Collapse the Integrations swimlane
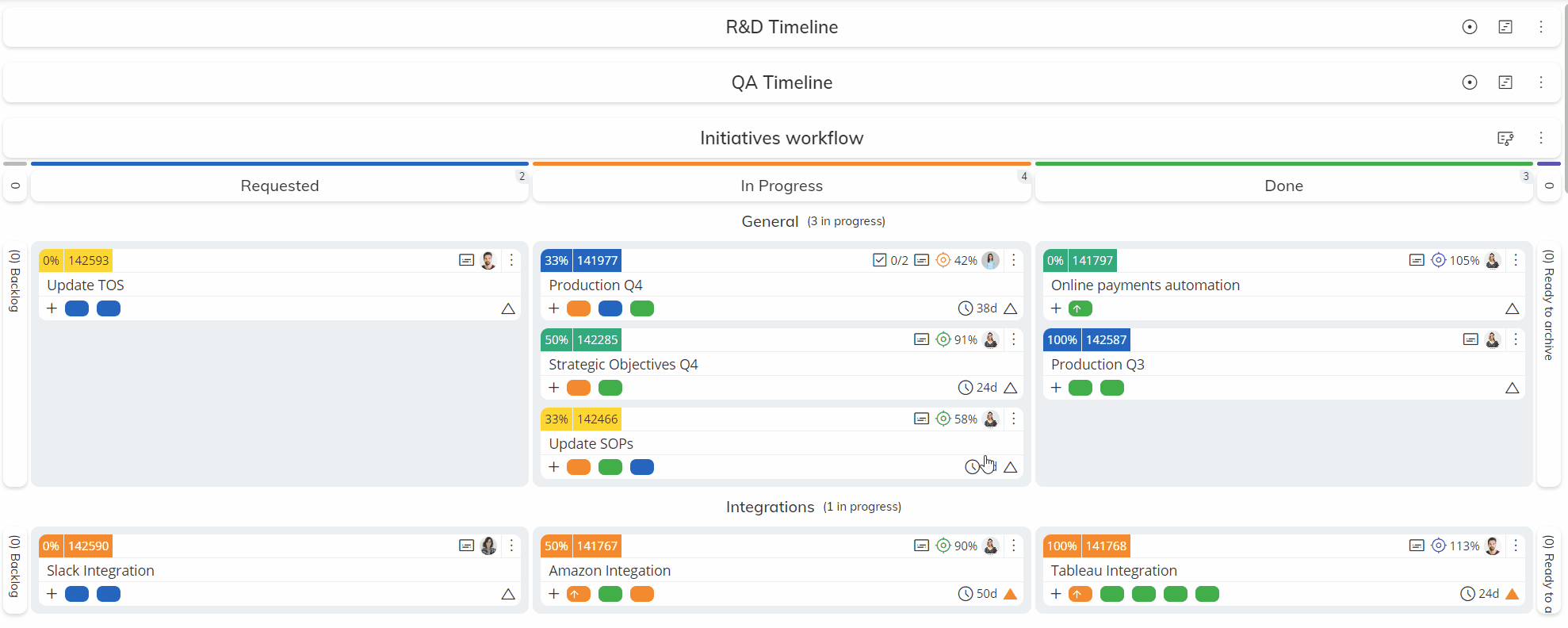This screenshot has width=1568, height=628. (813, 507)
